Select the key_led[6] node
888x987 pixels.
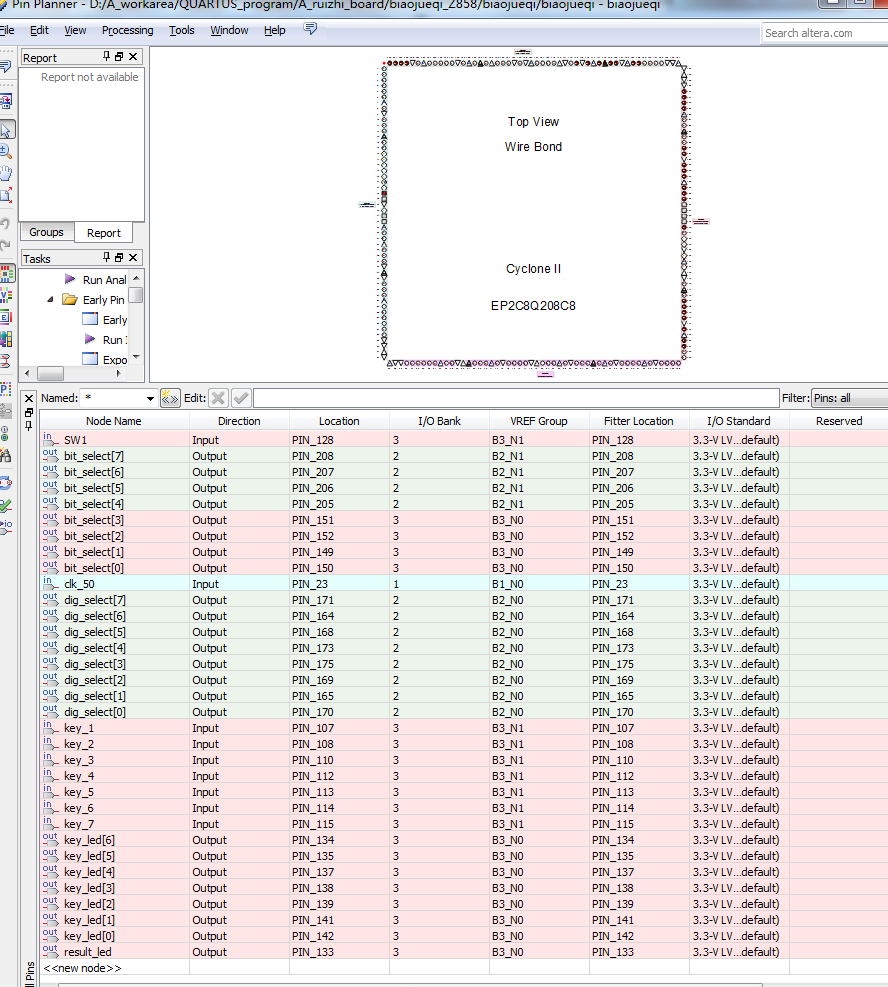click(x=89, y=840)
